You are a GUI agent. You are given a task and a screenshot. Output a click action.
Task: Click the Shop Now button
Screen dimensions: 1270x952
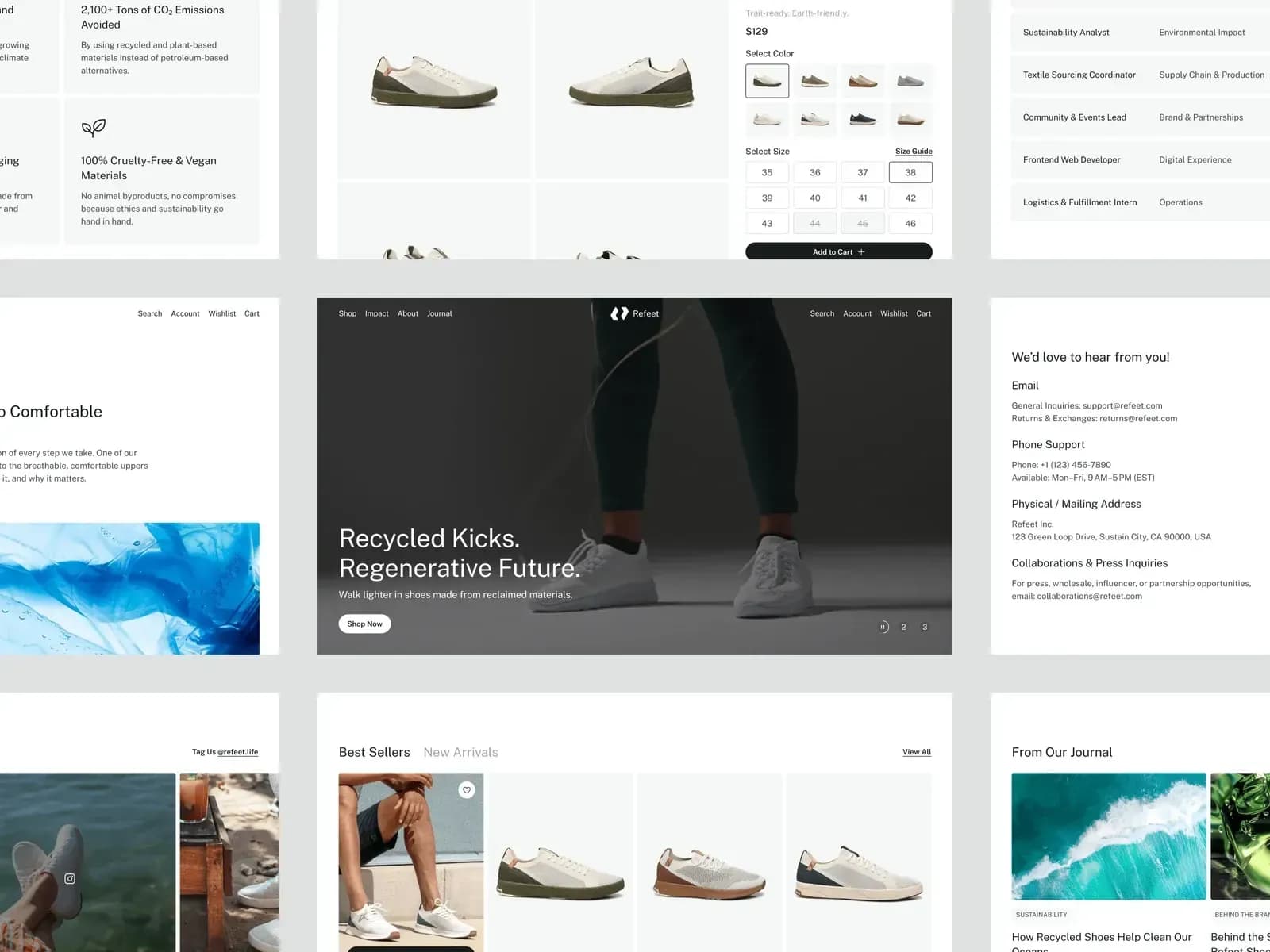[x=364, y=624]
